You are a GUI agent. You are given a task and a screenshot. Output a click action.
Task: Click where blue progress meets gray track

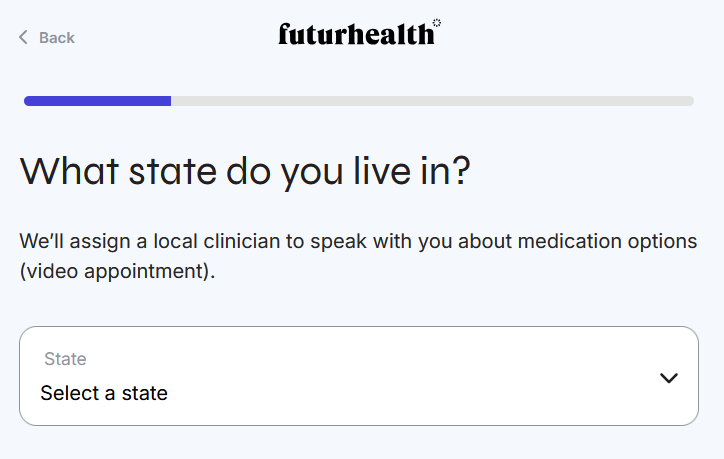[171, 100]
